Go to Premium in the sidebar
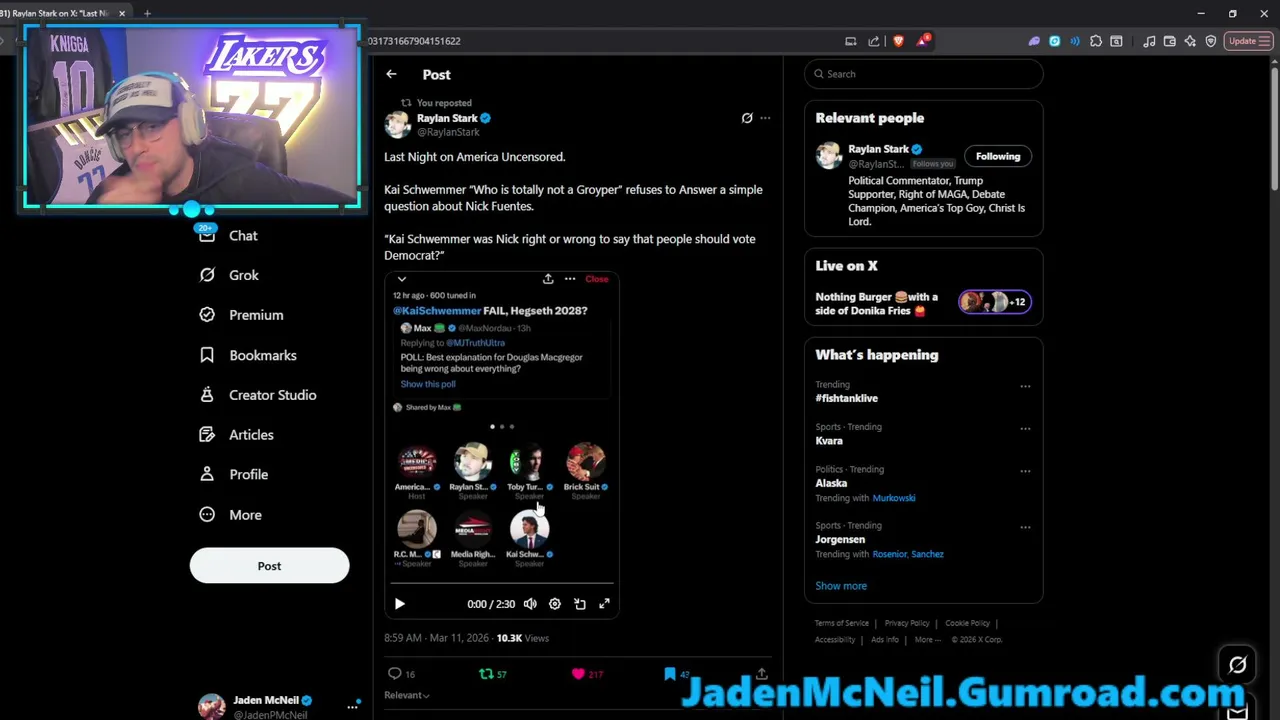This screenshot has height=720, width=1280. coord(241,315)
